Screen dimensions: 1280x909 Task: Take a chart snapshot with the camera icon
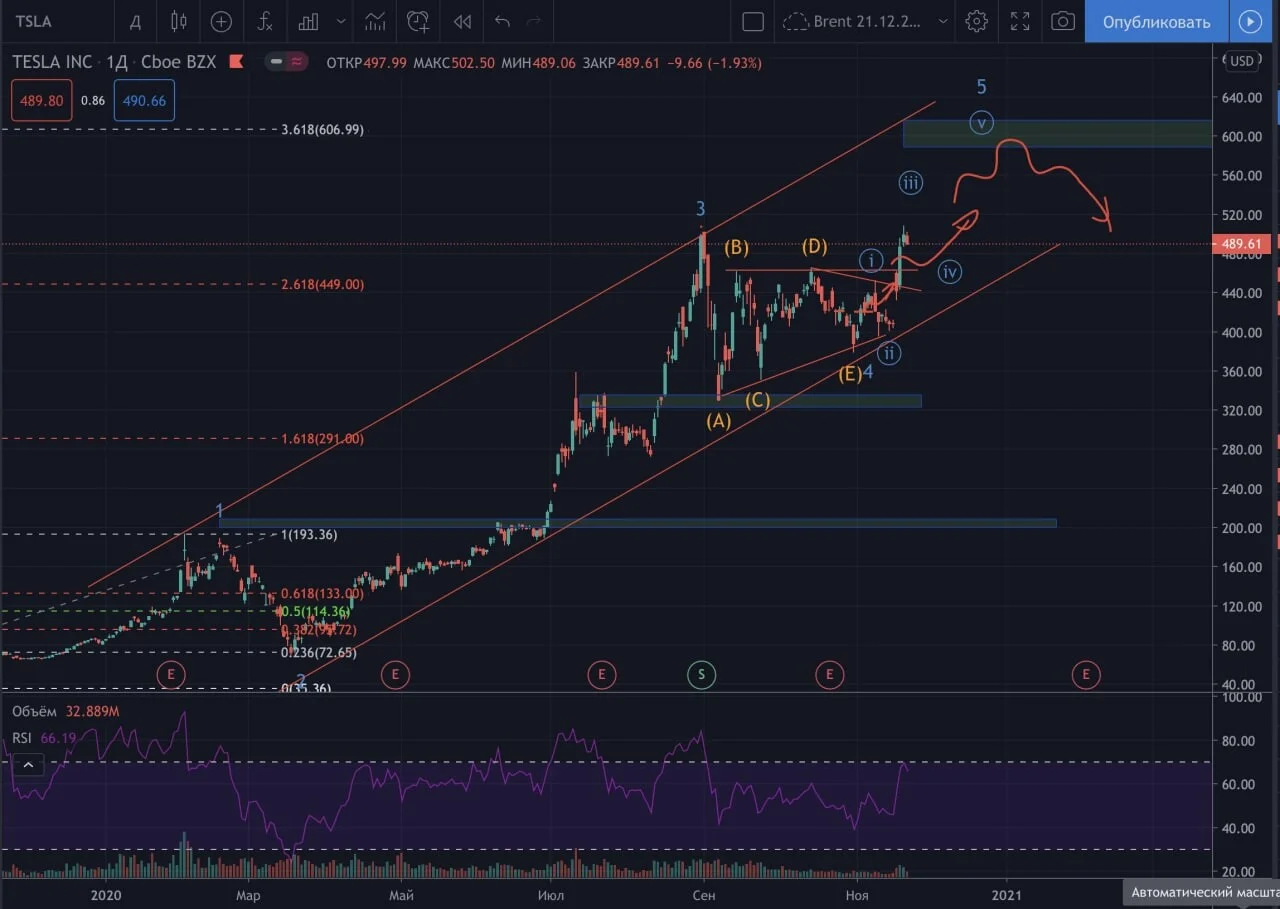pos(1064,21)
